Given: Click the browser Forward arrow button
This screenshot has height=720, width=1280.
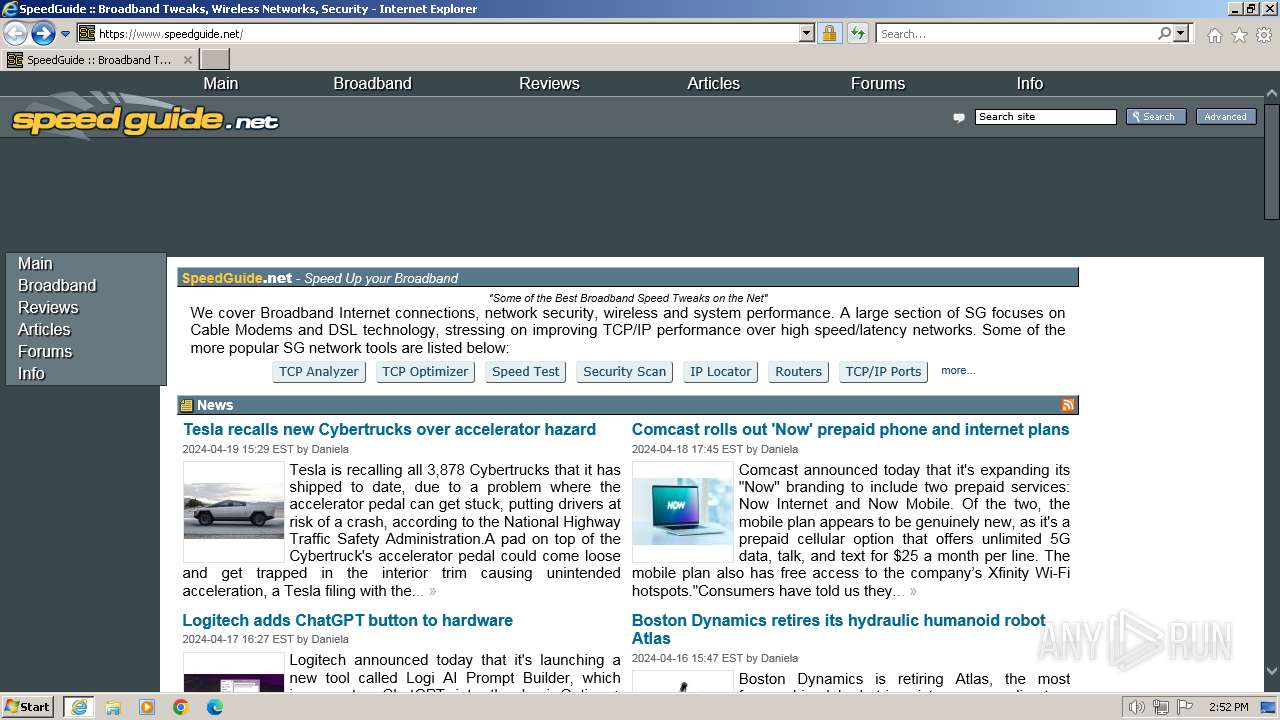Looking at the screenshot, I should [x=43, y=34].
